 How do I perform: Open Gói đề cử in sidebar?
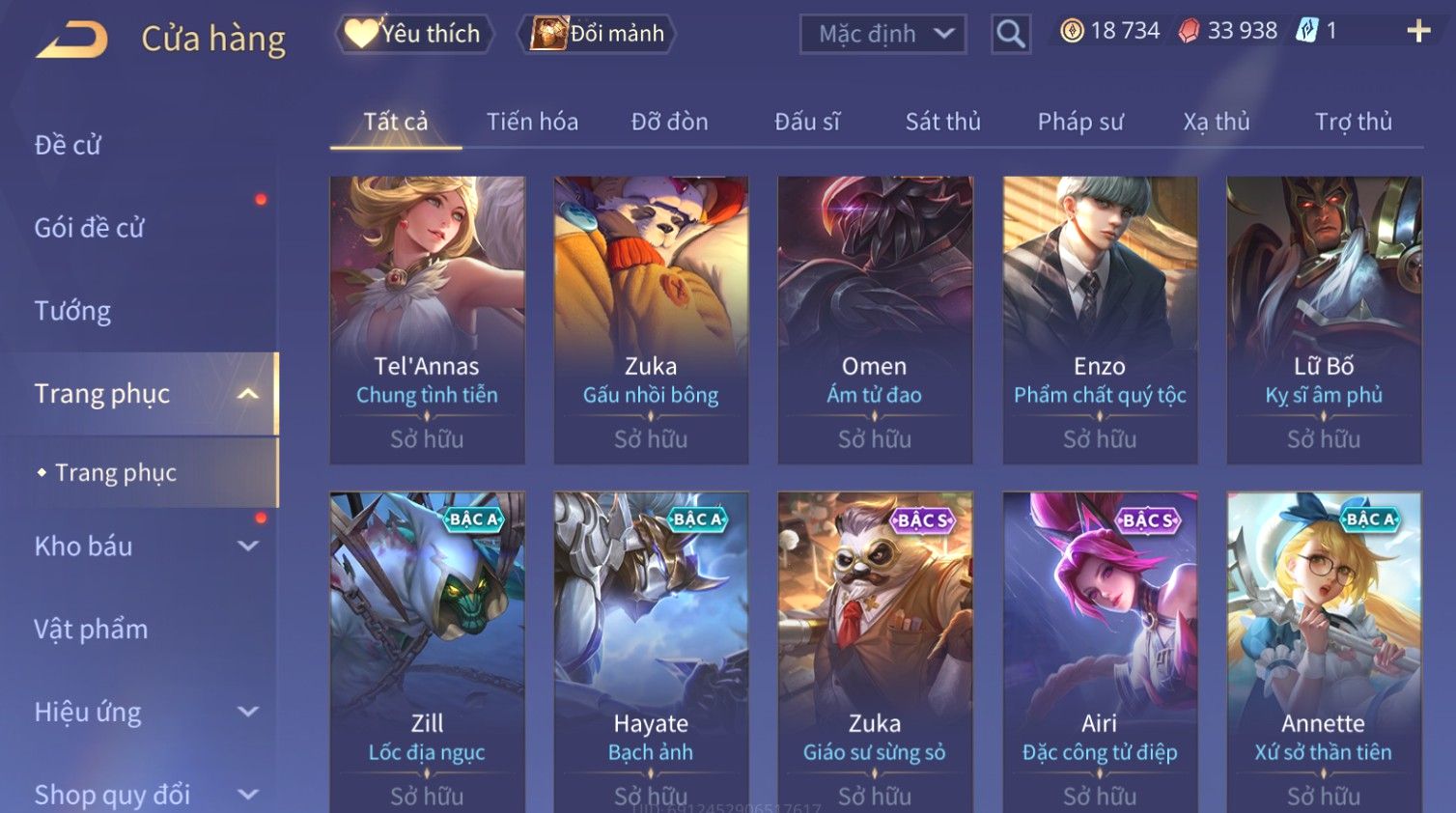coord(89,228)
